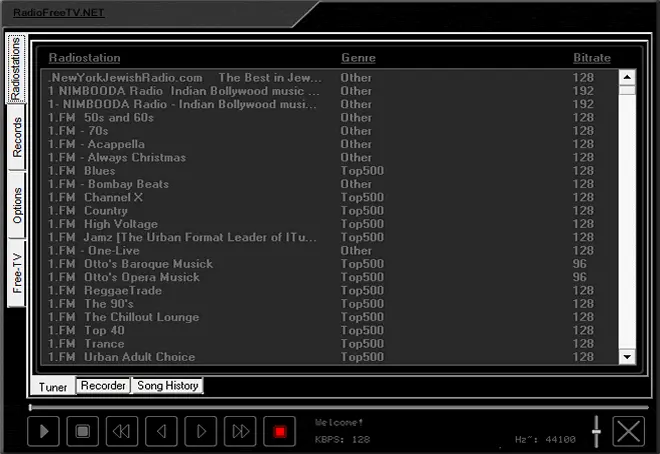Open the Options side tab
This screenshot has height=454, width=660.
tap(17, 205)
